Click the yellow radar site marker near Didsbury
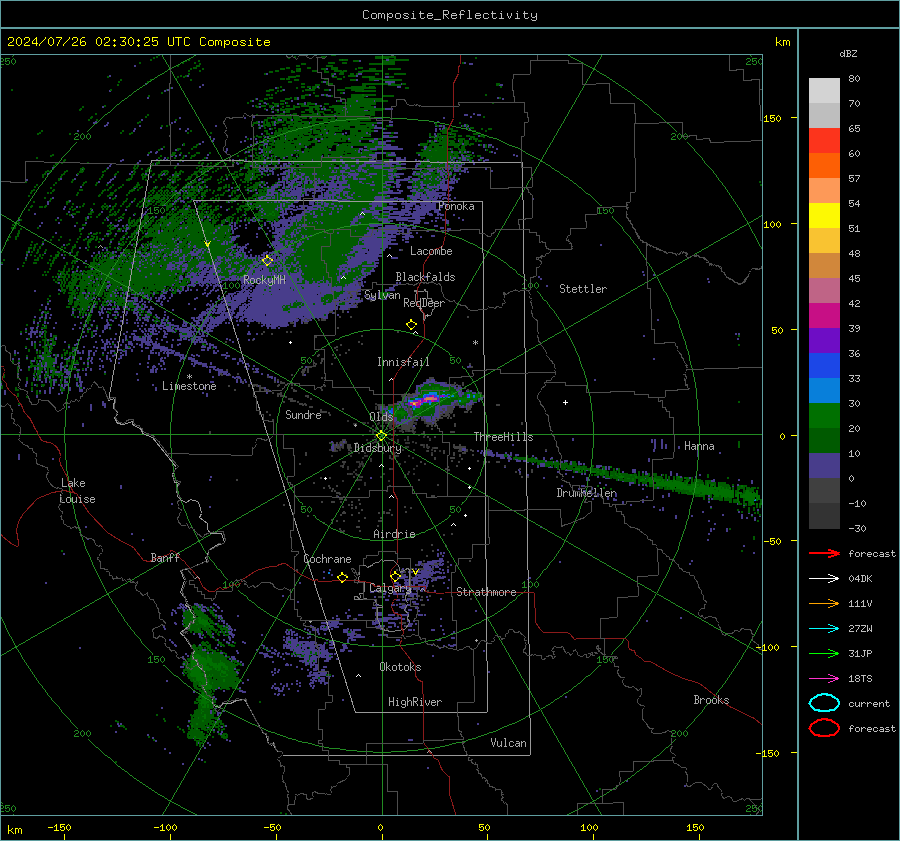This screenshot has height=841, width=900. 381,436
